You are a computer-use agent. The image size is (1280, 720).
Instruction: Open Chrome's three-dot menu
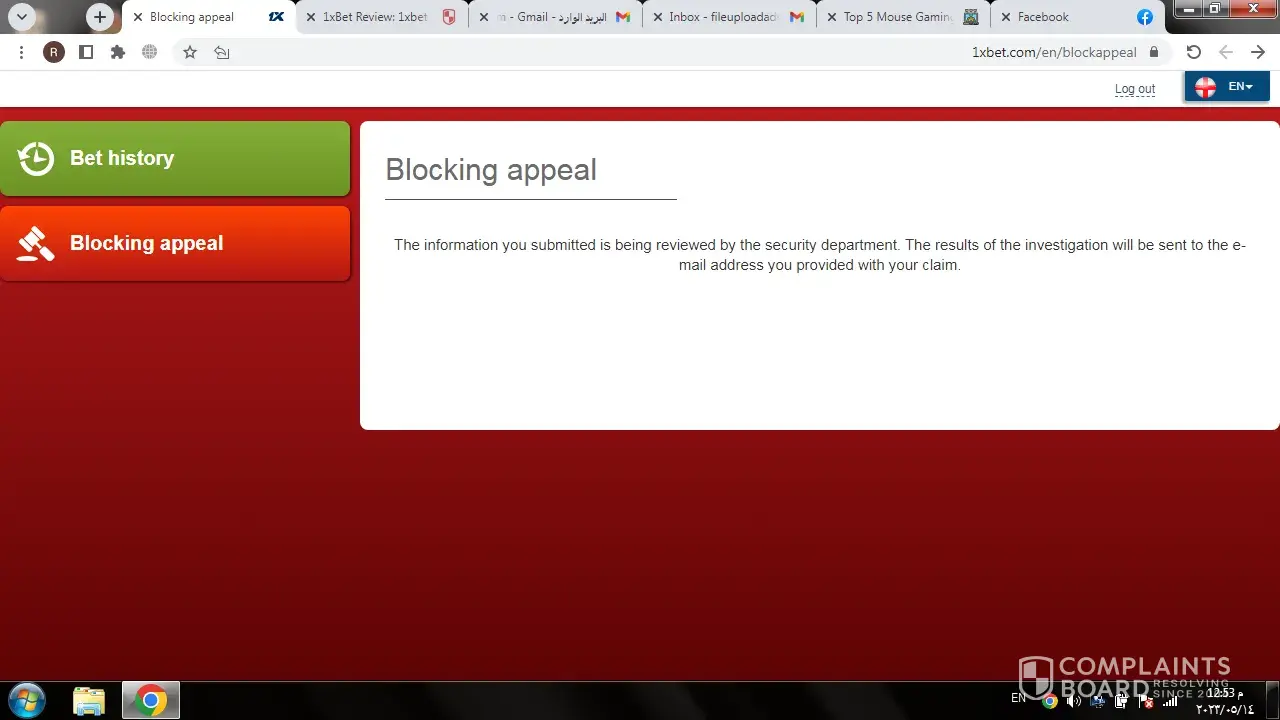pyautogui.click(x=21, y=52)
